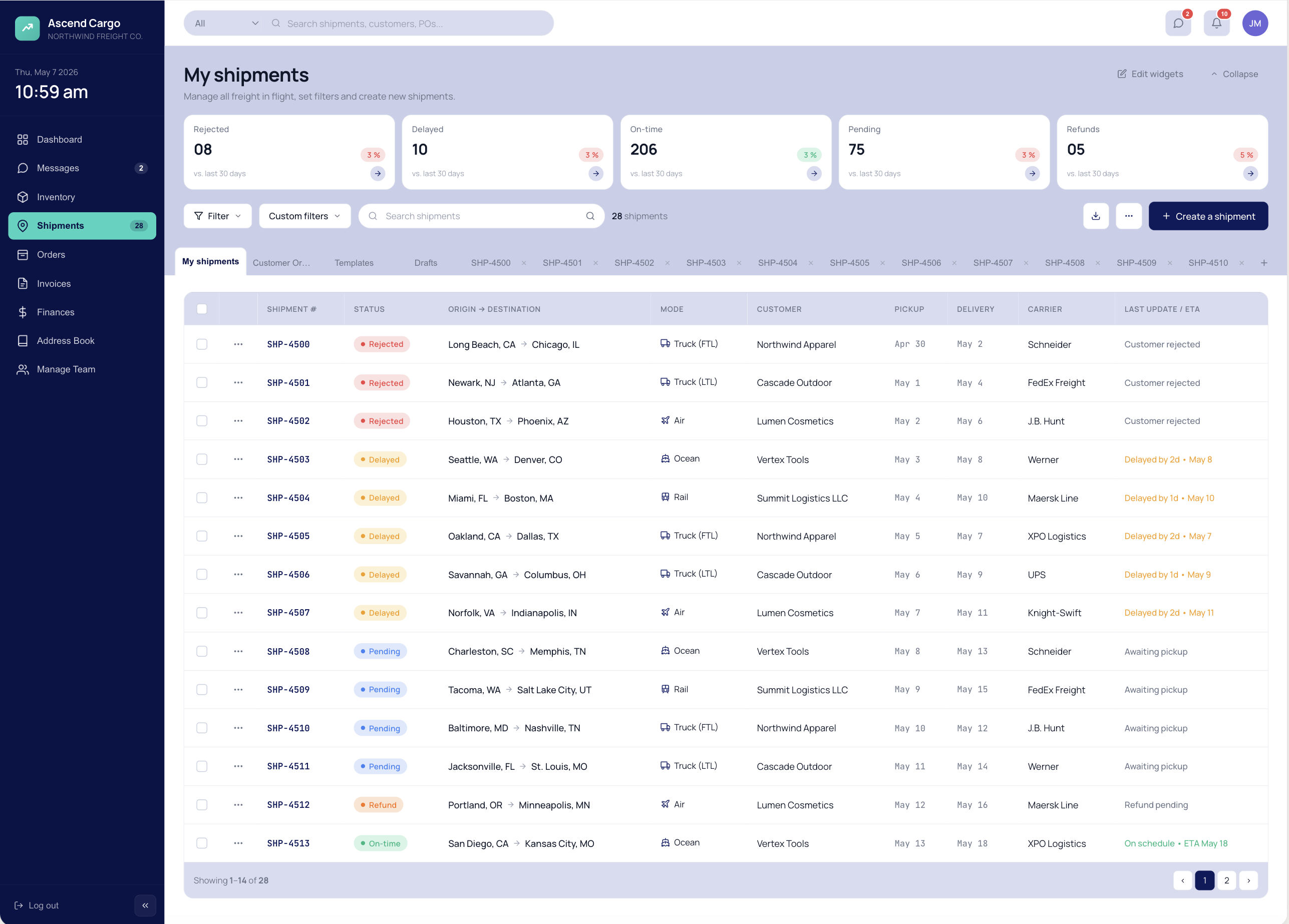Click the Search shipments input field
This screenshot has height=924, width=1289.
click(x=481, y=216)
